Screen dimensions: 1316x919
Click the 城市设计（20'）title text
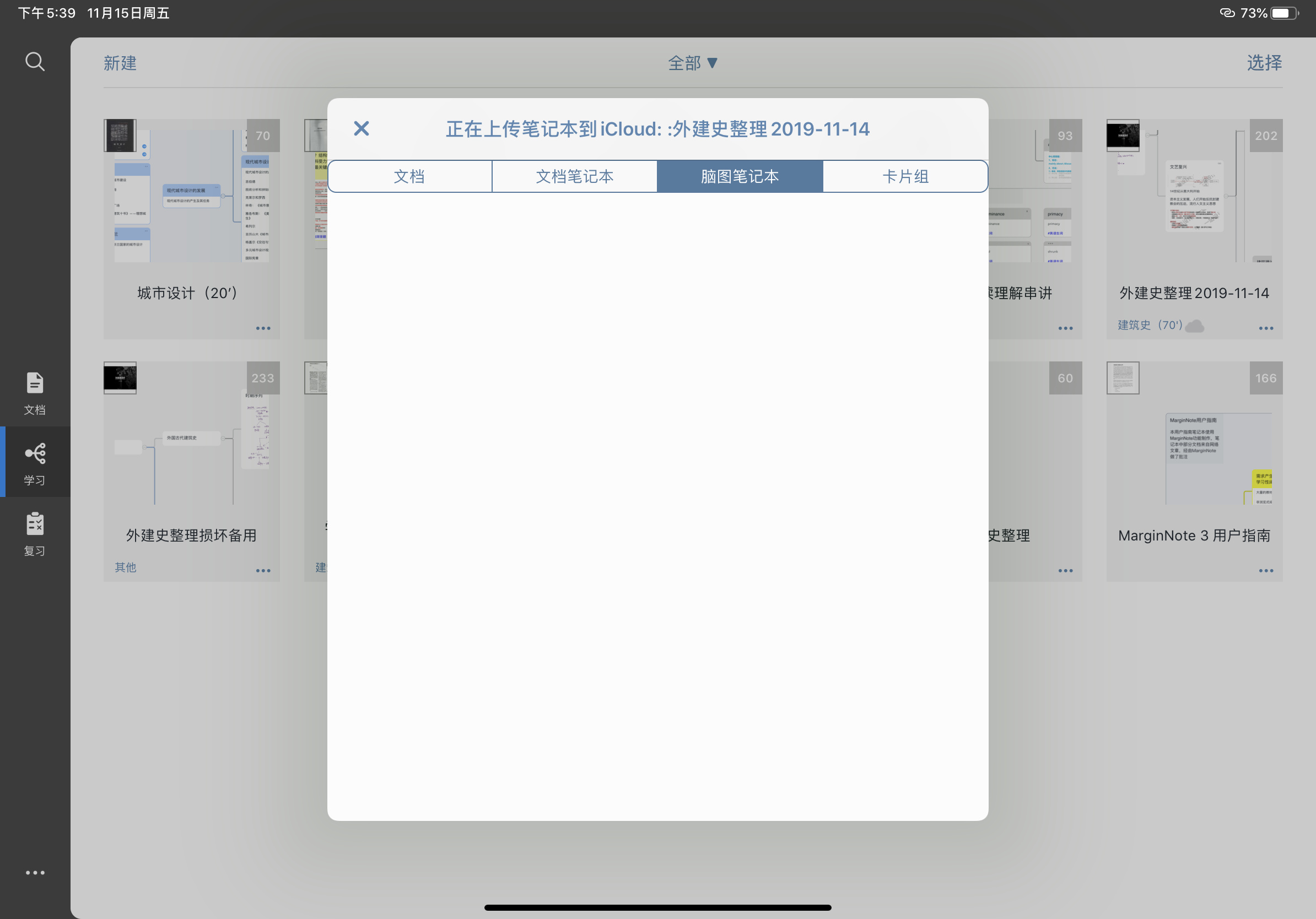(x=187, y=293)
